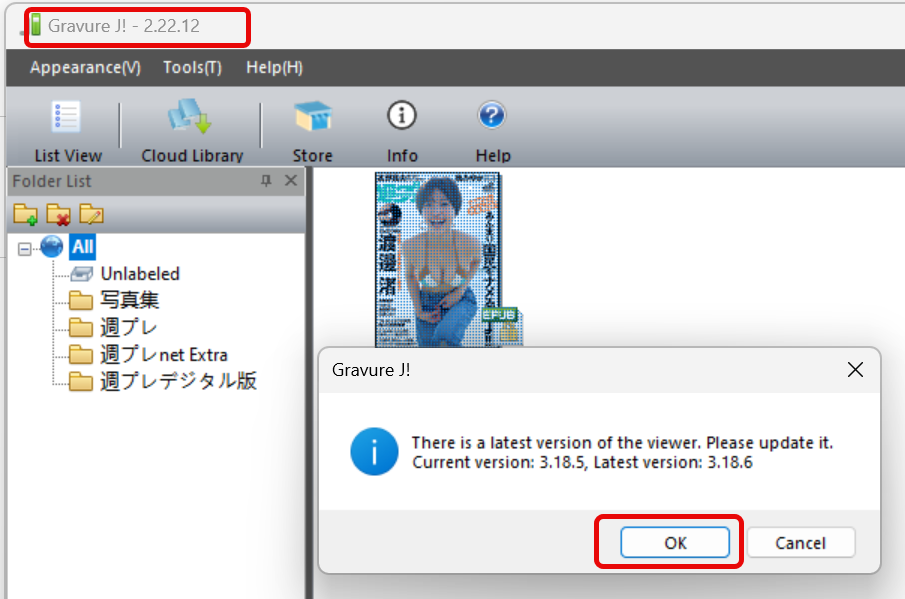Pin the Folder List panel

tap(266, 181)
